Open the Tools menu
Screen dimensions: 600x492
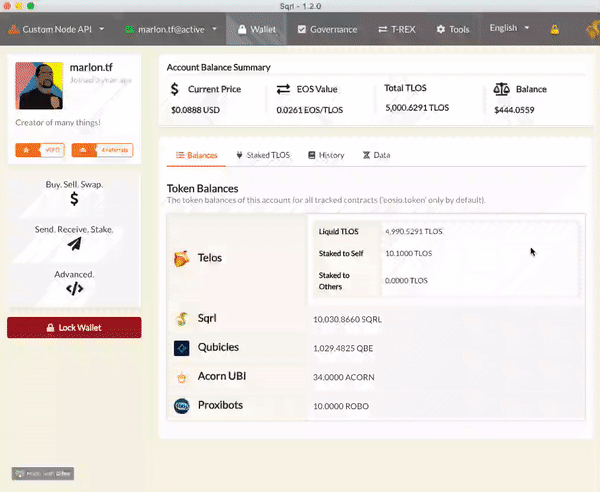point(453,29)
